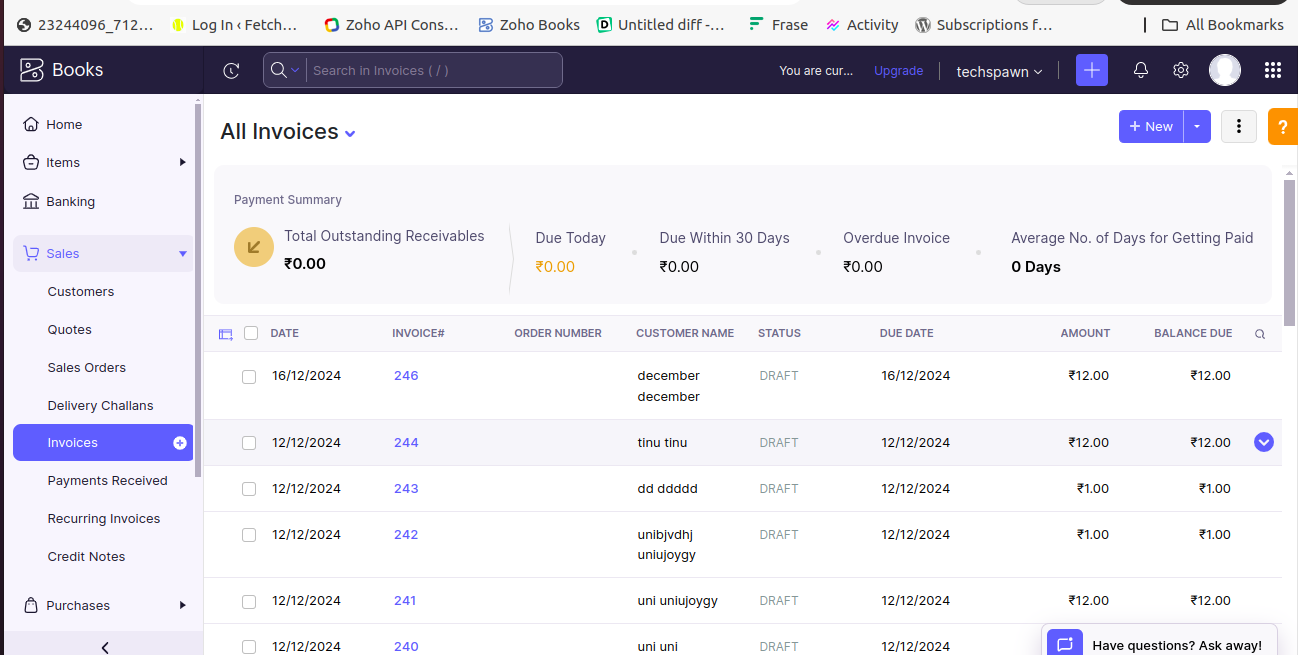Screen dimensions: 1298x655
Task: Open dropdown arrow next to New button
Action: [1197, 127]
